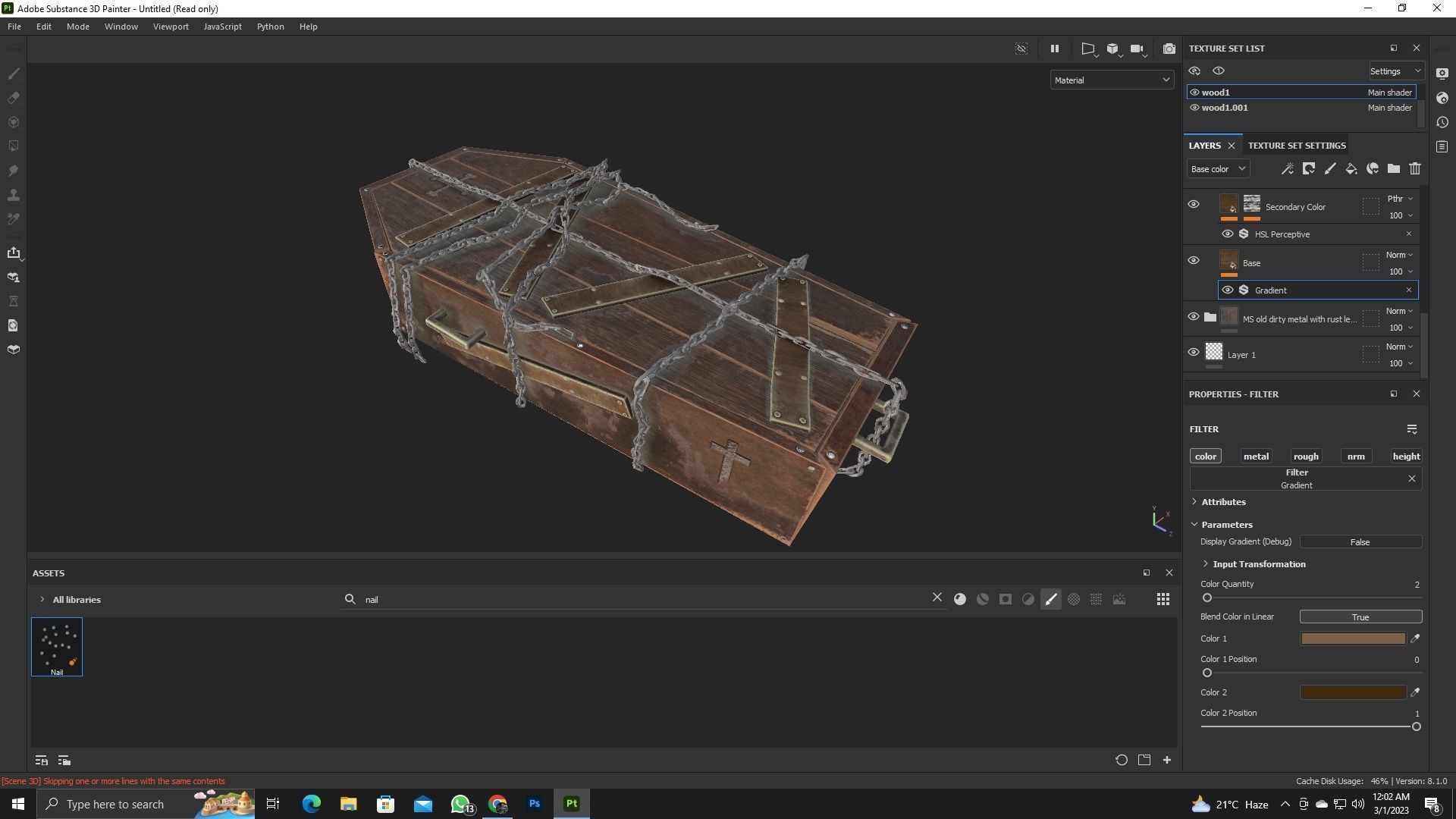Click the Color Quantity slider handle
The height and width of the screenshot is (819, 1456).
pyautogui.click(x=1207, y=598)
